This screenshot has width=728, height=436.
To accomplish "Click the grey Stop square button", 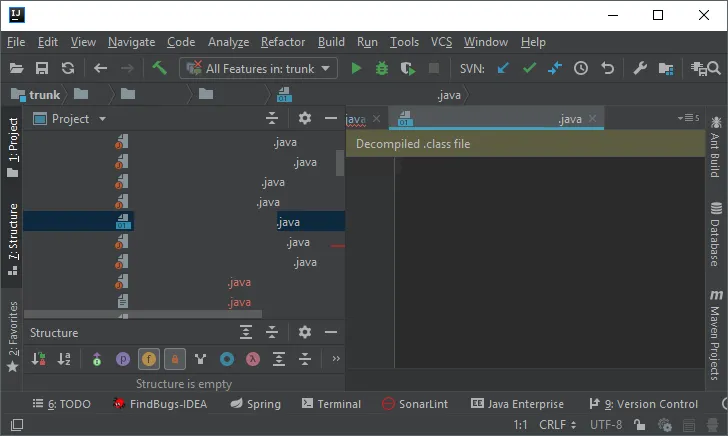I will [x=434, y=69].
